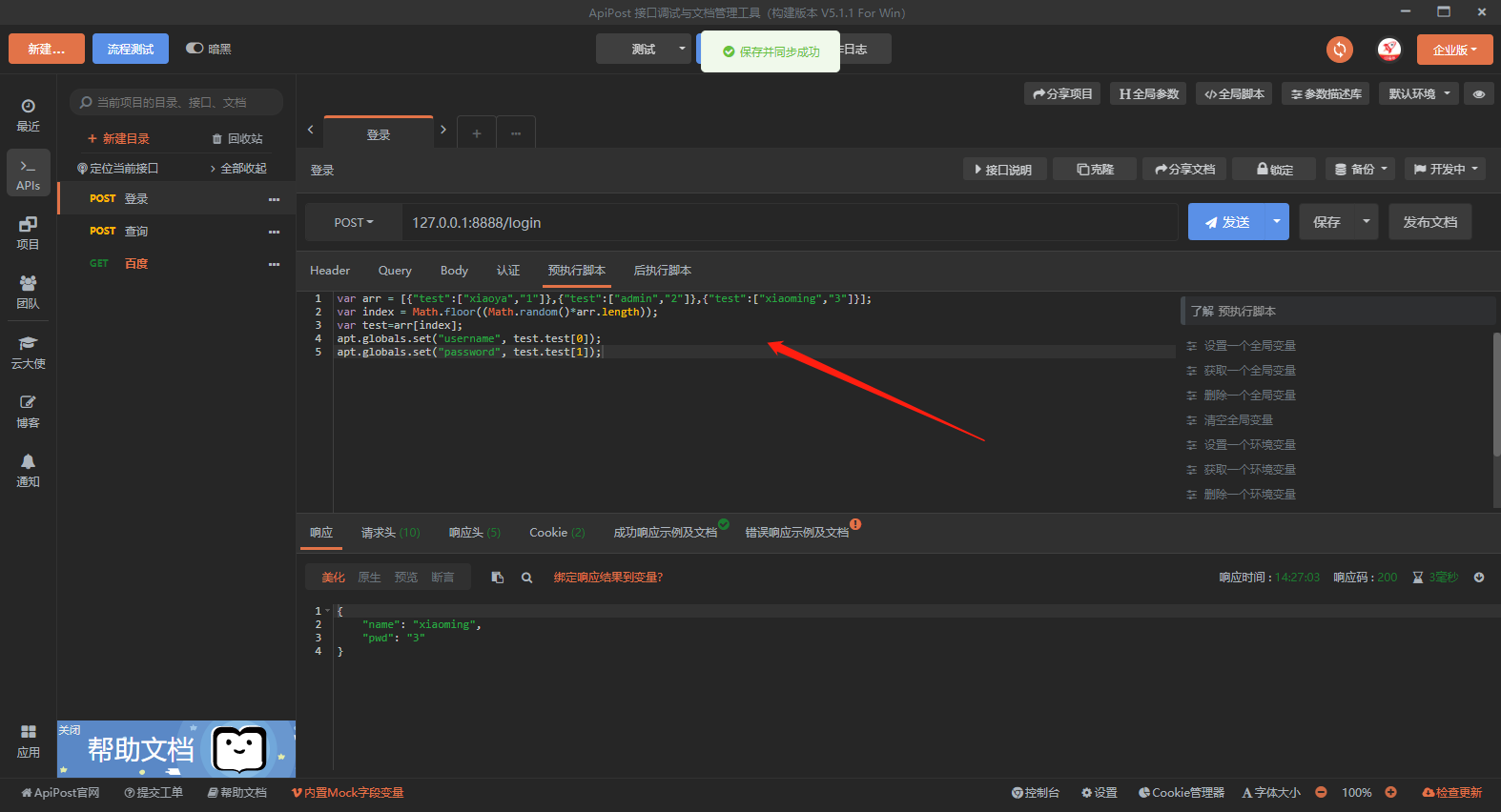This screenshot has height=812, width=1501.
Task: Click the project search input field
Action: pyautogui.click(x=176, y=102)
